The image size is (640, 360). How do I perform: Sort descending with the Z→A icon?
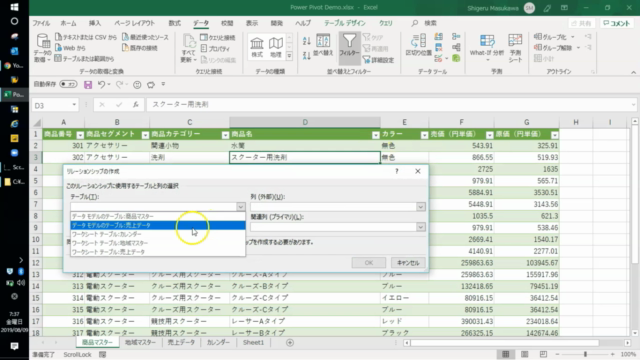point(307,56)
